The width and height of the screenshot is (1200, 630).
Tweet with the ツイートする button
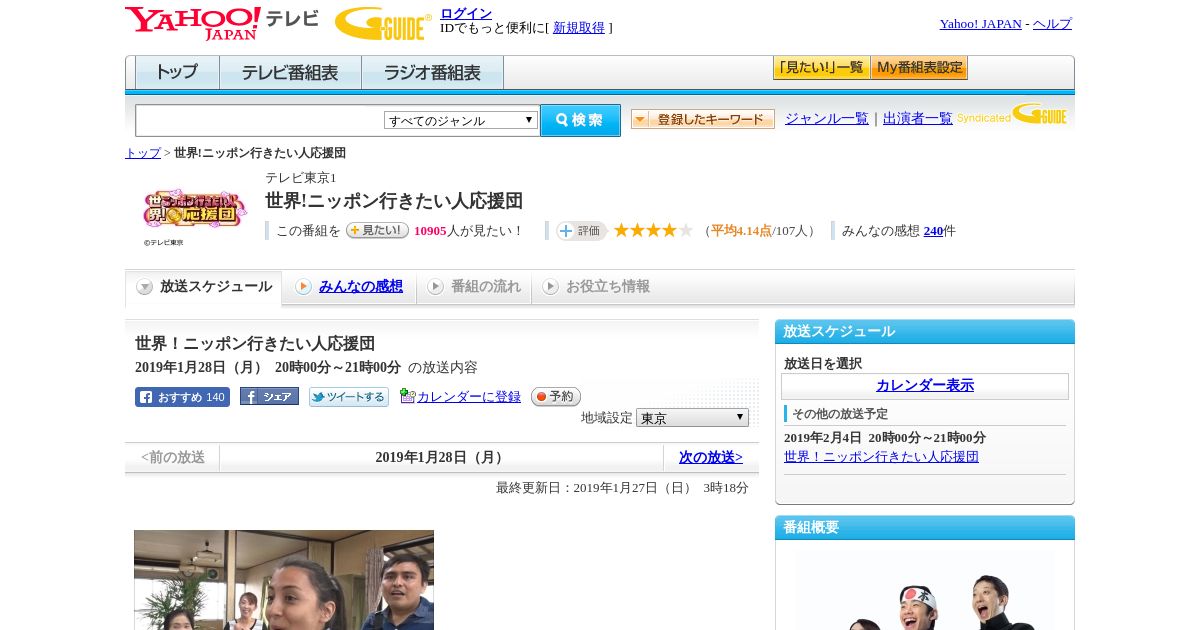coord(349,397)
